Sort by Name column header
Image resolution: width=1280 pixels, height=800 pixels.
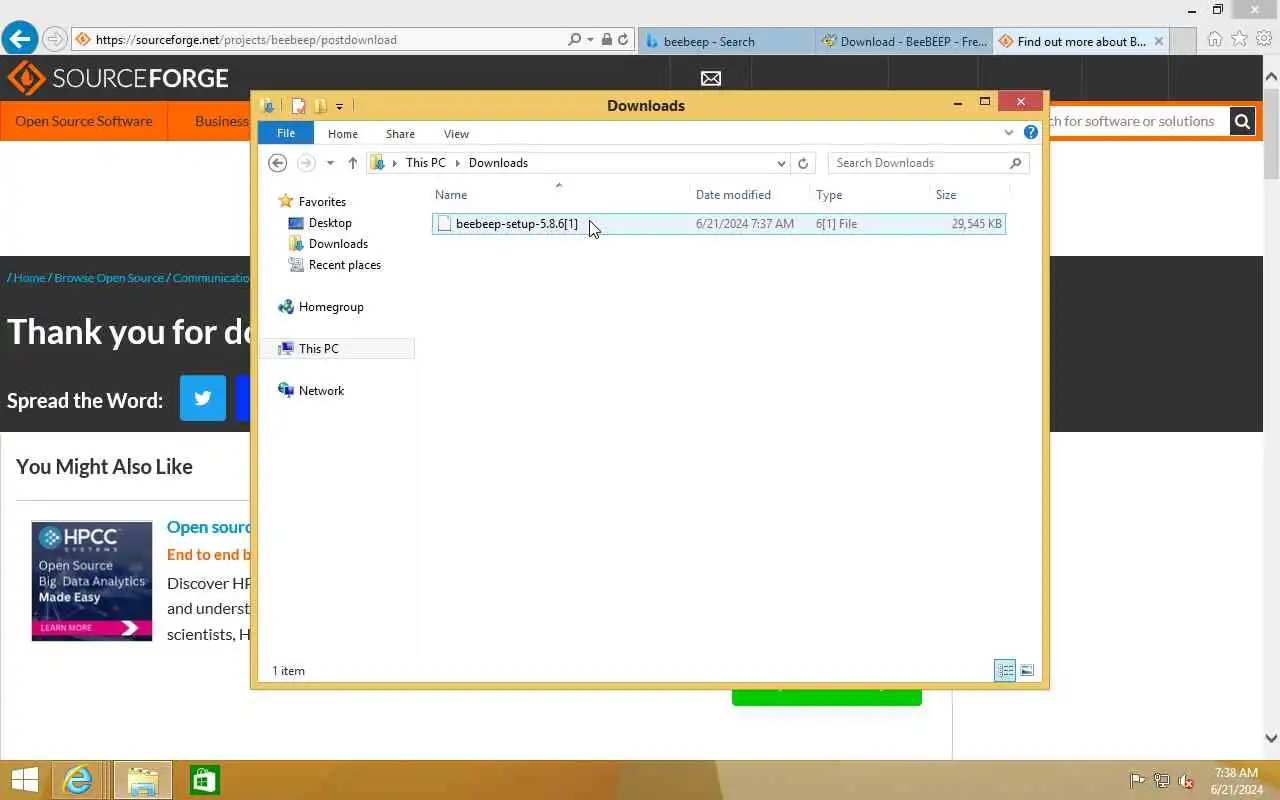(451, 195)
